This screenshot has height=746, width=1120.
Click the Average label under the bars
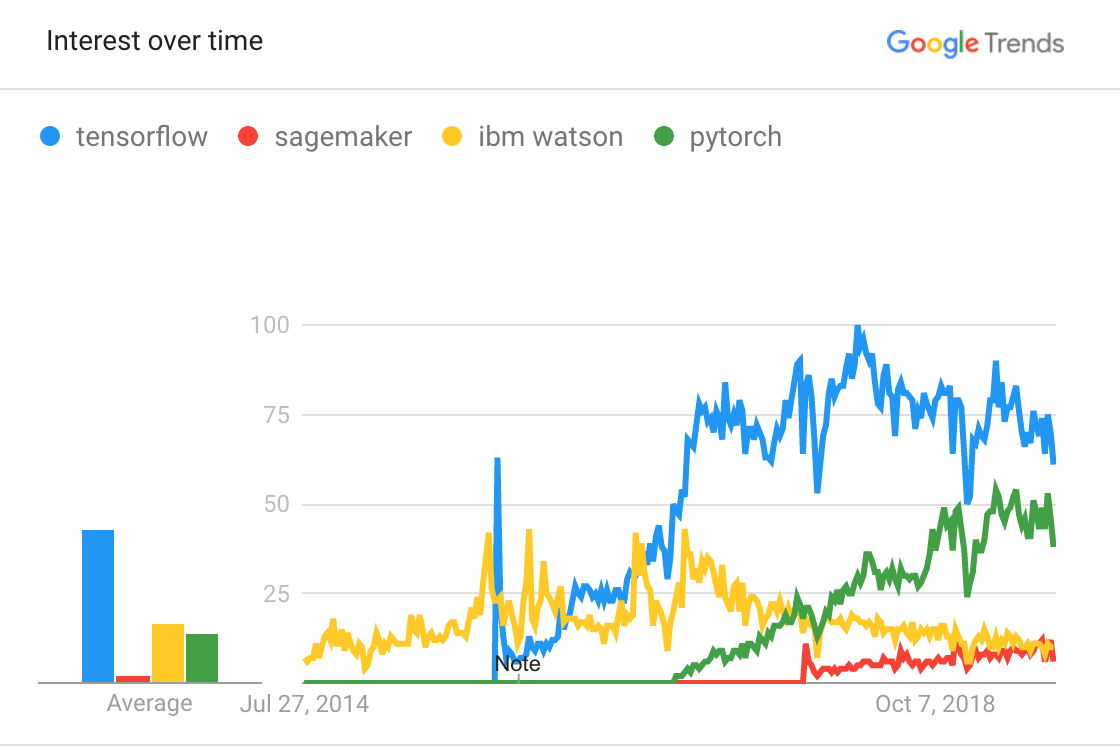pos(150,704)
